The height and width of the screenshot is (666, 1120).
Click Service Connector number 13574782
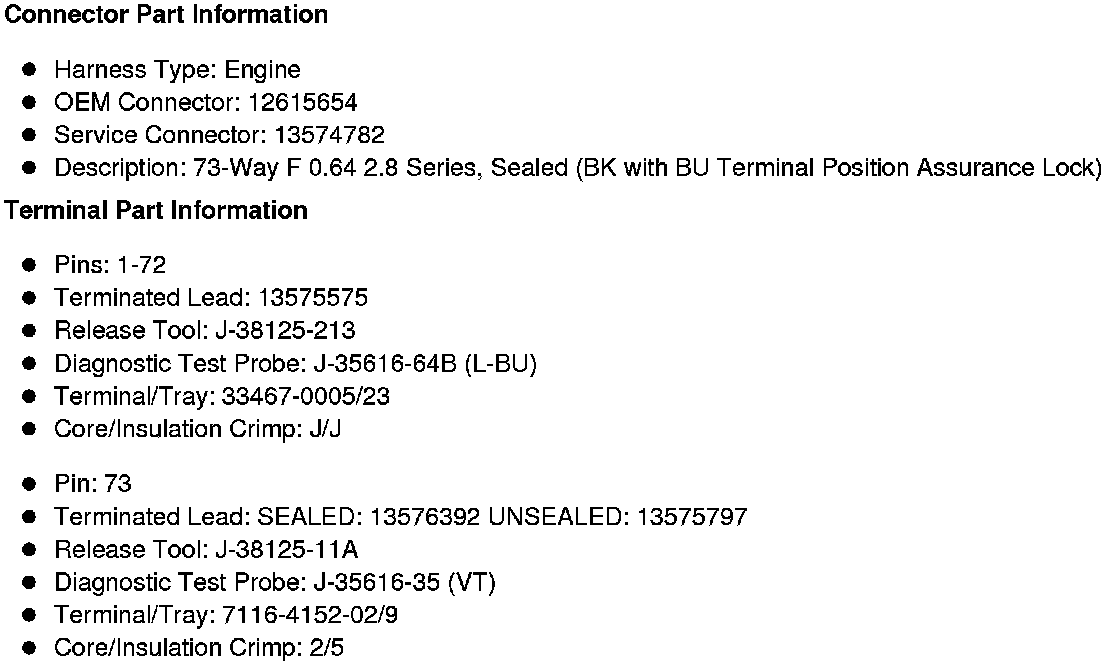tap(329, 135)
